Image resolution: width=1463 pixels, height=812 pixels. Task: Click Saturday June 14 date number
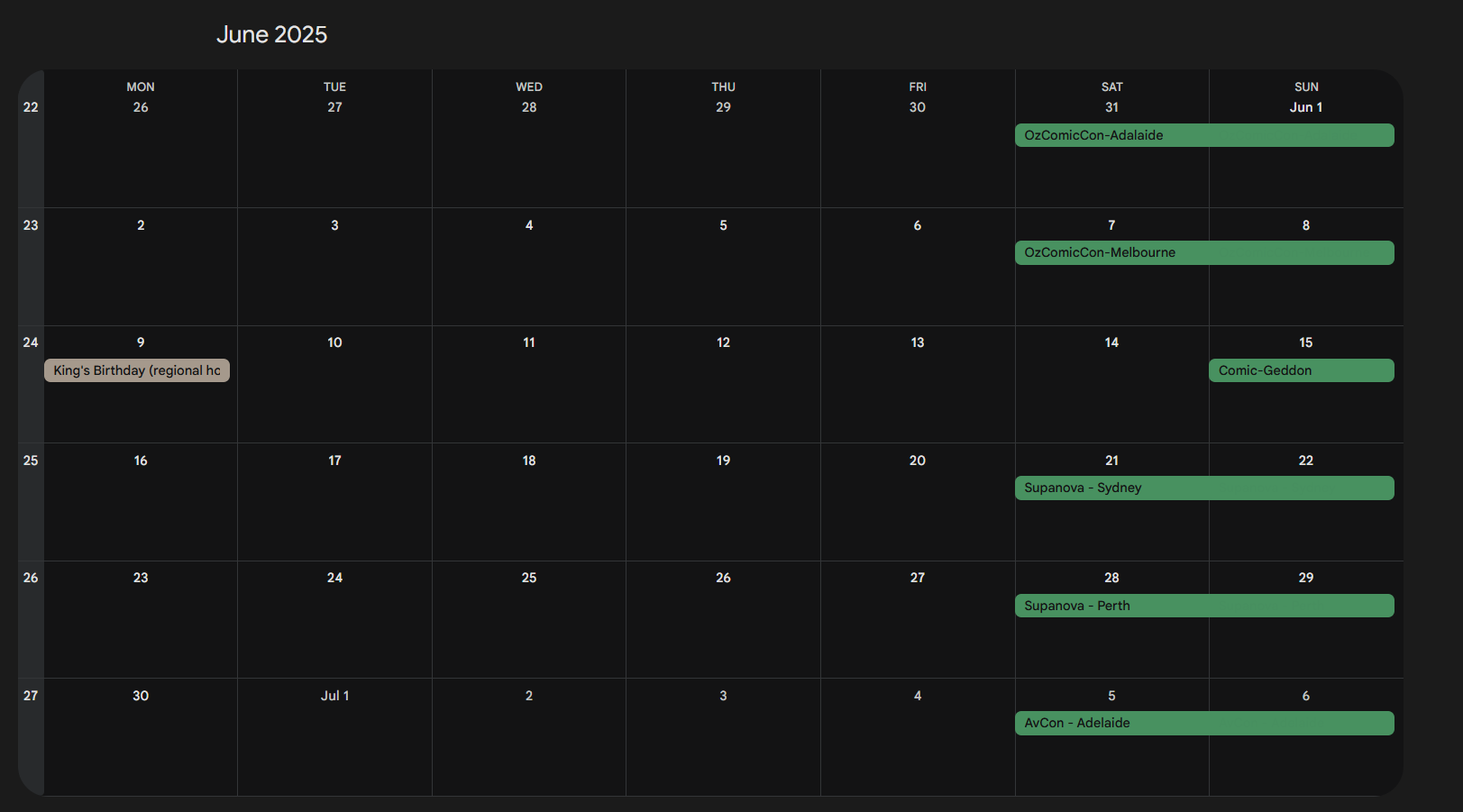1111,342
